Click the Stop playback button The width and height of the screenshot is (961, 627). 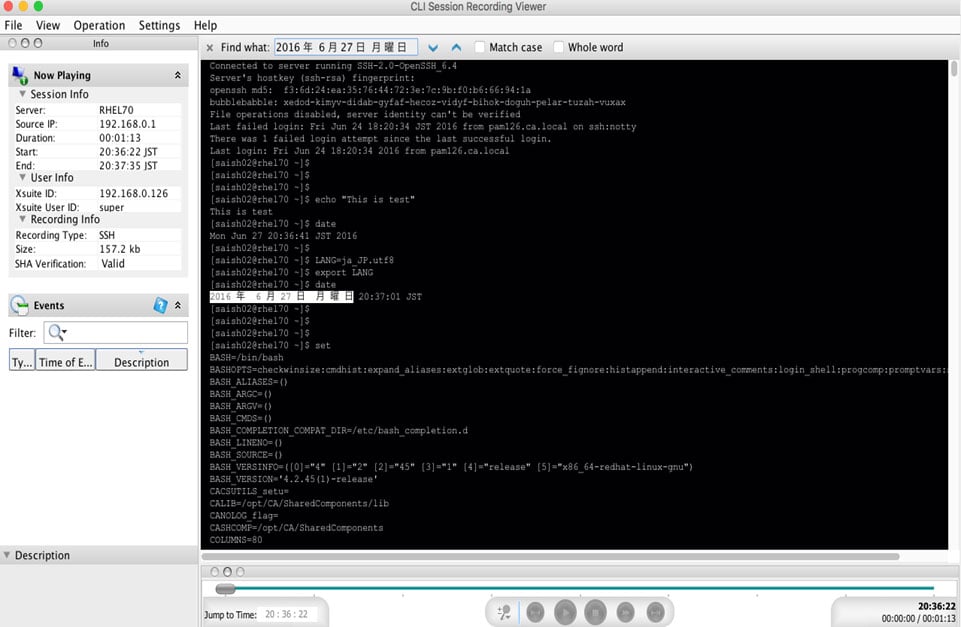click(x=594, y=612)
